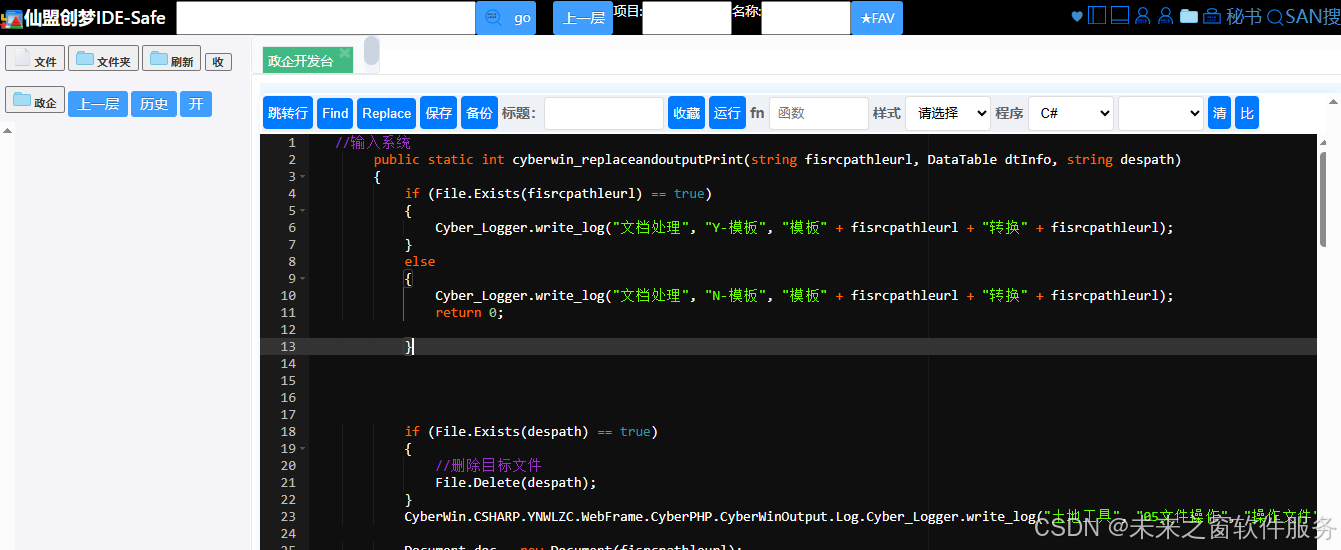Click the 收 collapse button
Screen dimensions: 1341x550
218,62
